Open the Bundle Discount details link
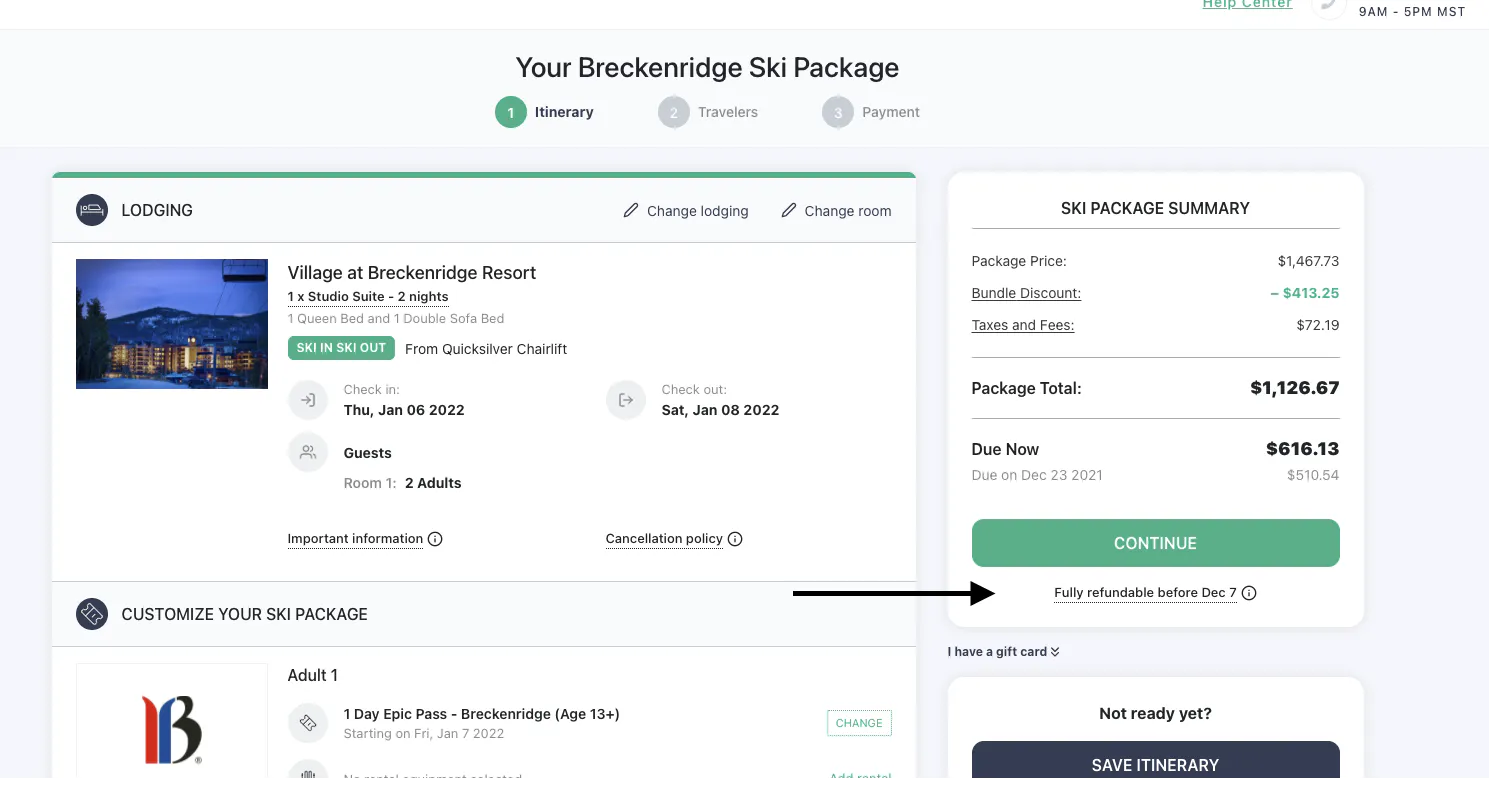 tap(1026, 294)
